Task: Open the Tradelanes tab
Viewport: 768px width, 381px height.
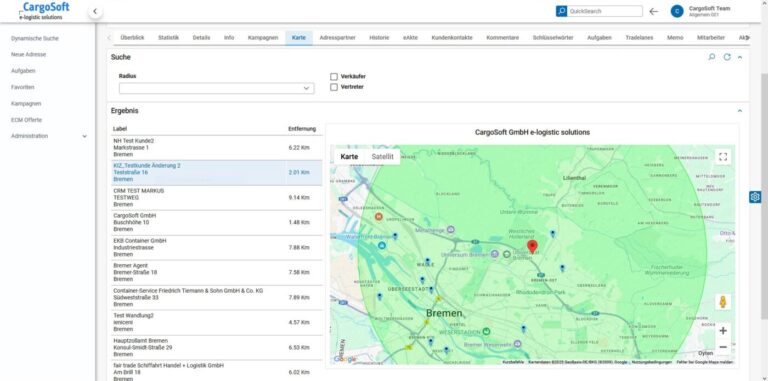Action: [639, 38]
